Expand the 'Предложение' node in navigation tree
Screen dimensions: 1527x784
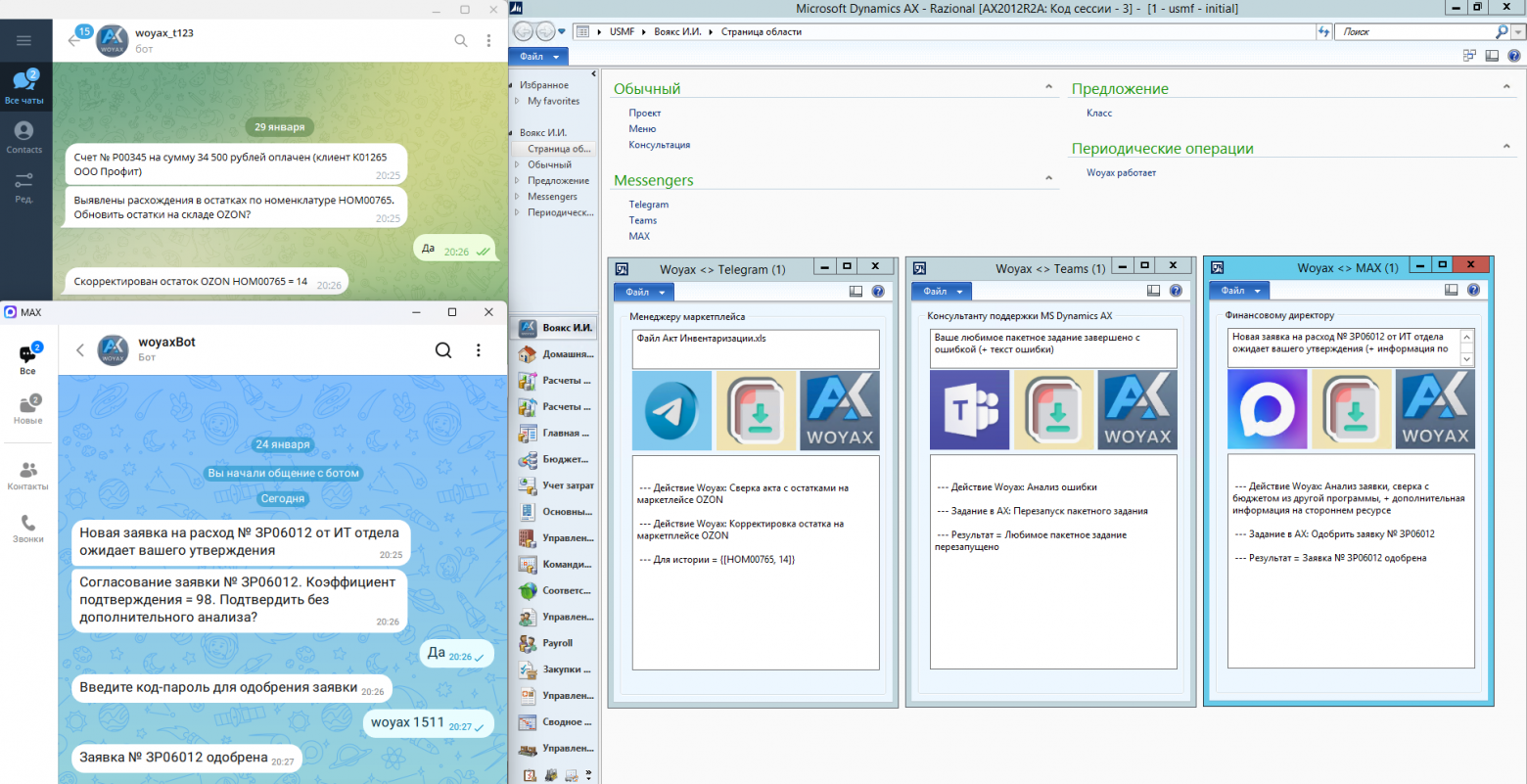518,181
